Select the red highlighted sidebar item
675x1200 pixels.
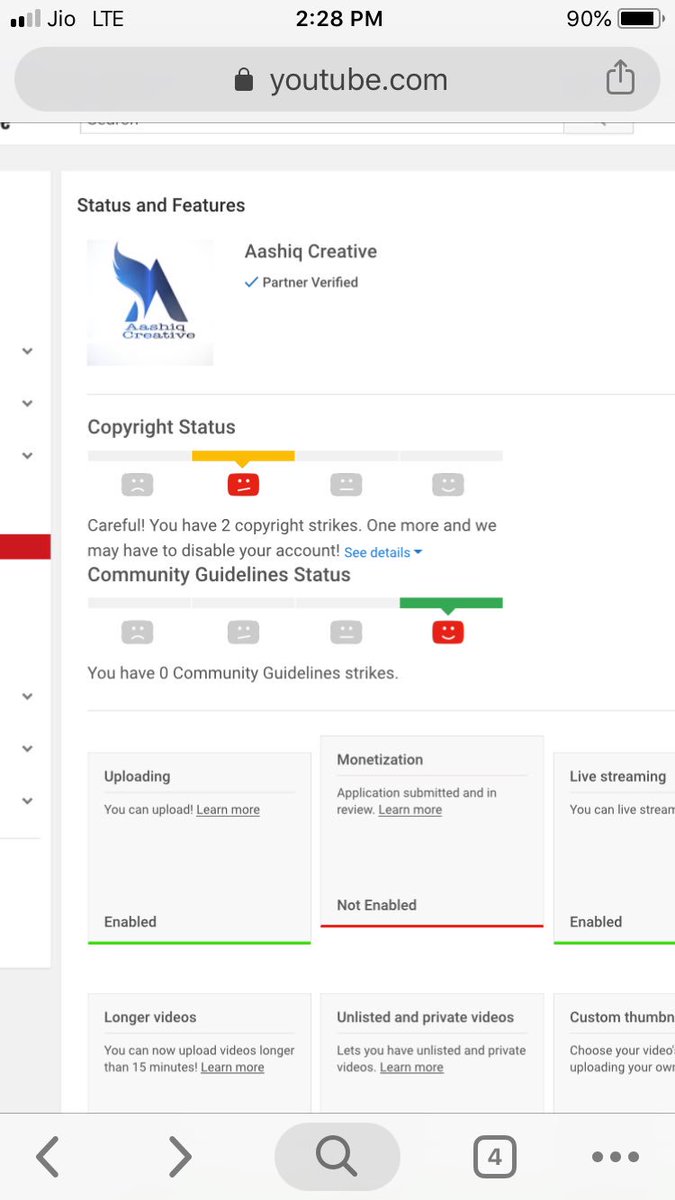[25, 546]
